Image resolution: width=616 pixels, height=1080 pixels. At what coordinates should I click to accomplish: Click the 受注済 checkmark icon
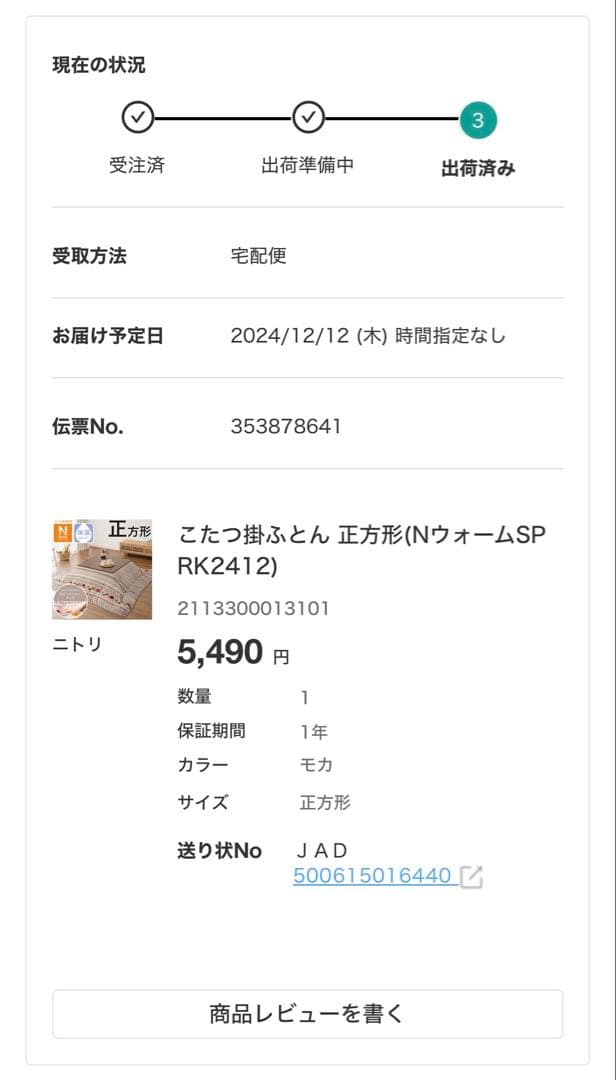[136, 117]
